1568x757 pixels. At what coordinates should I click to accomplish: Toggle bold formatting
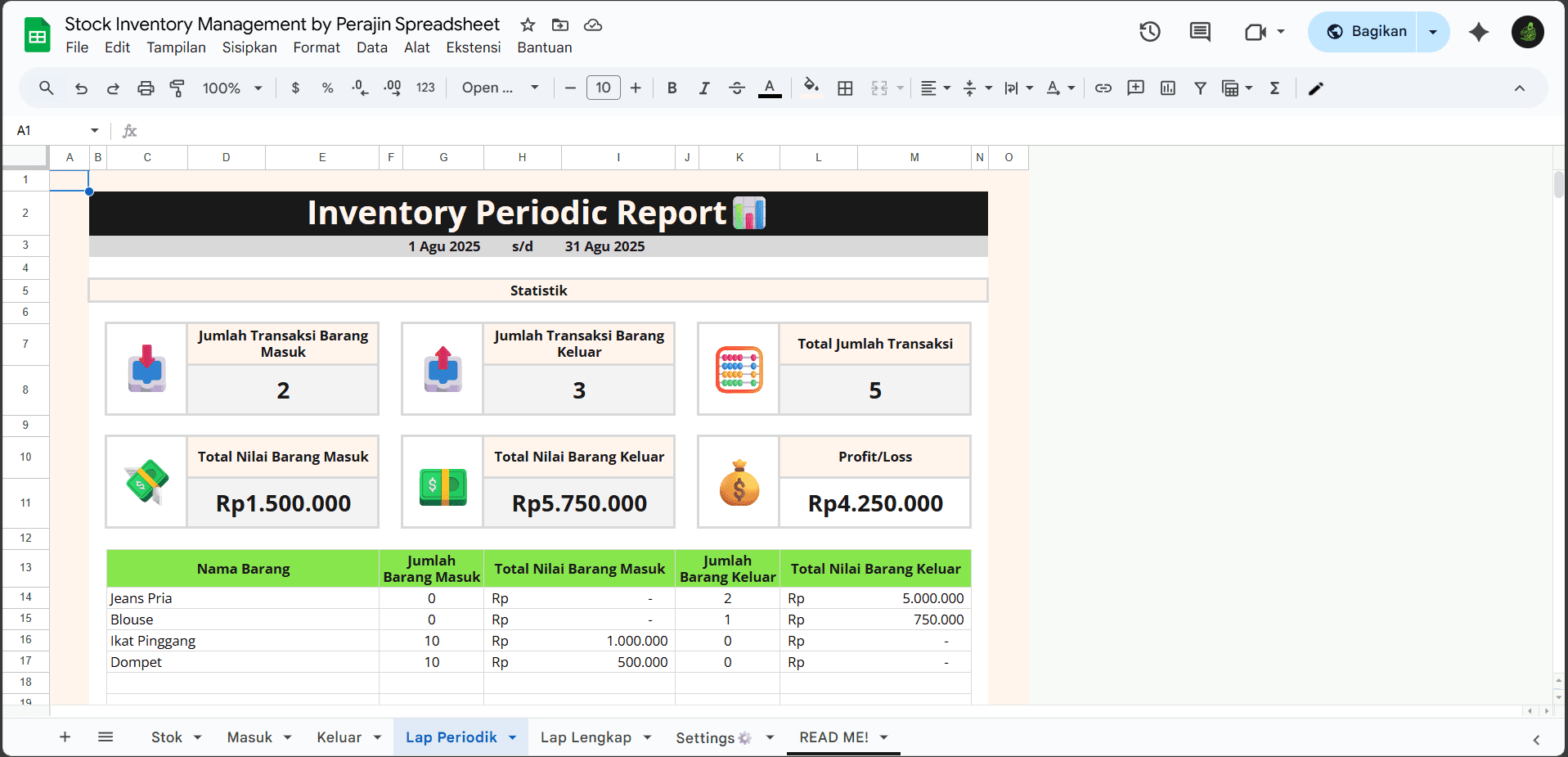coord(672,88)
